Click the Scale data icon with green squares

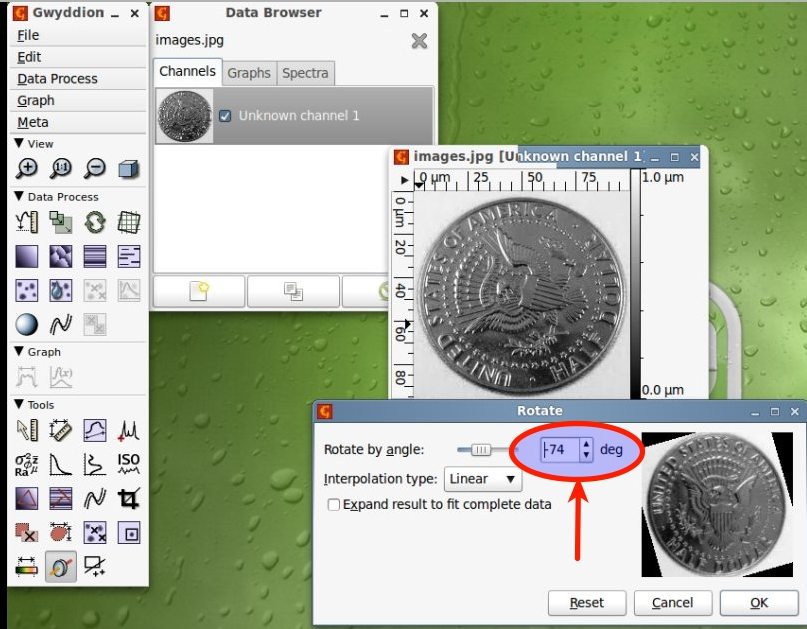point(61,222)
